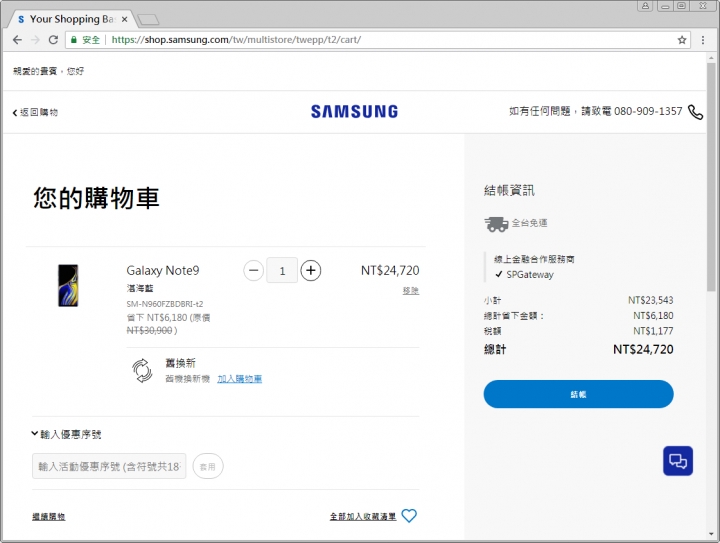Image resolution: width=720 pixels, height=543 pixels.
Task: Click 加入購物車 link for trade-in
Action: point(239,379)
